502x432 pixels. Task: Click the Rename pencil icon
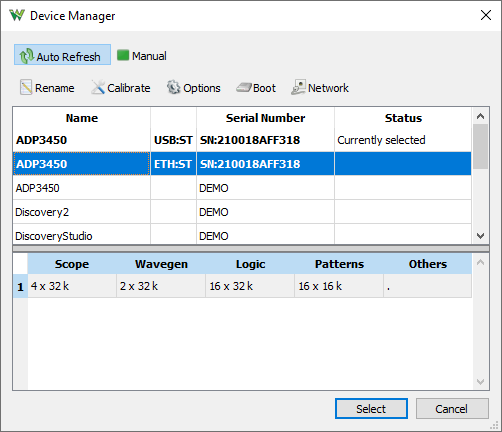click(26, 88)
